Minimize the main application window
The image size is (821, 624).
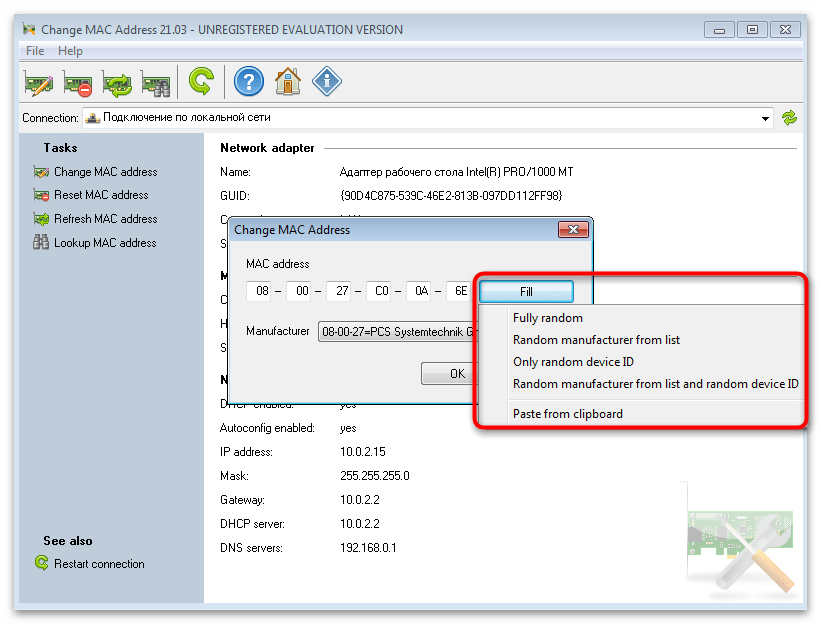point(719,30)
